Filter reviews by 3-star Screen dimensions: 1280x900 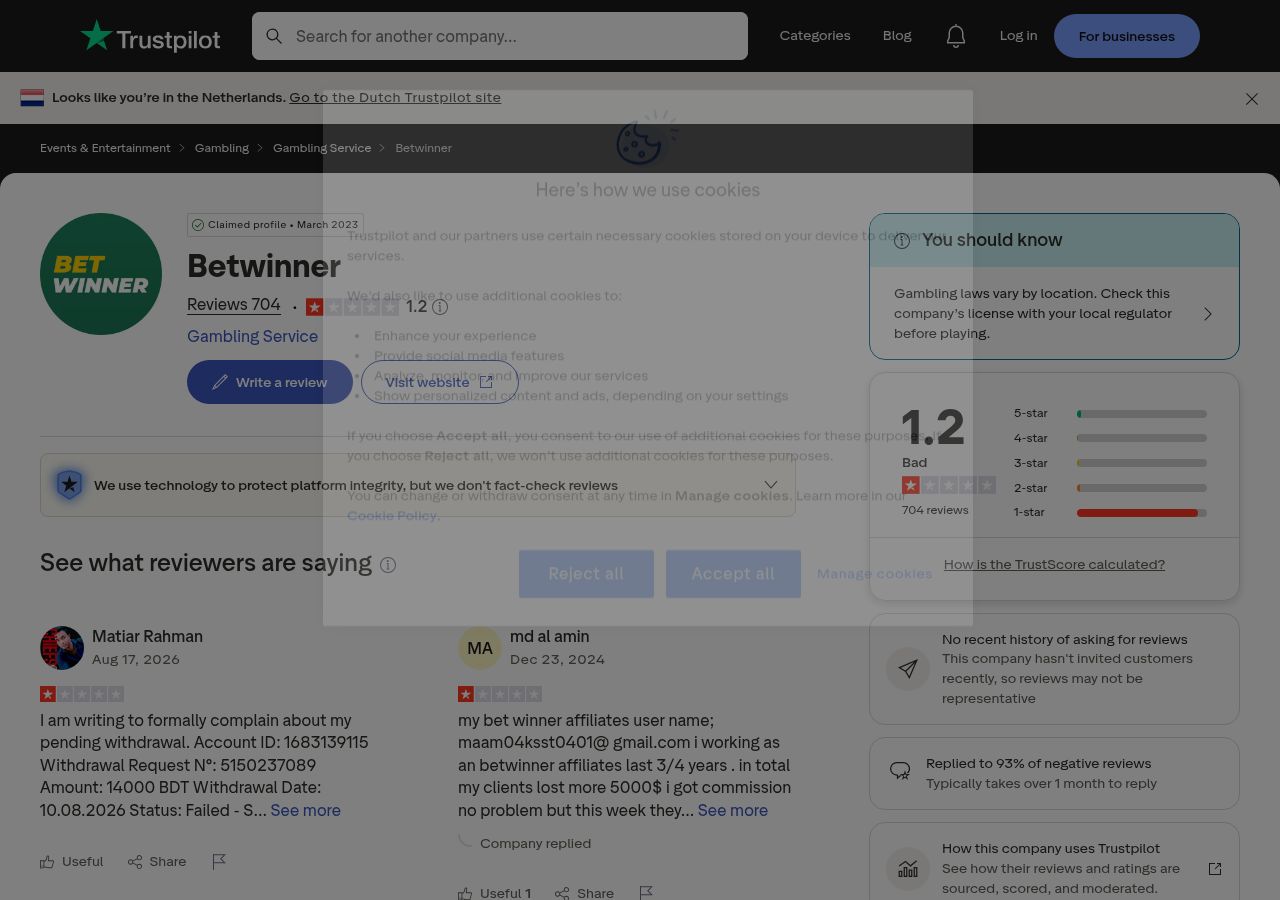pyautogui.click(x=1110, y=463)
